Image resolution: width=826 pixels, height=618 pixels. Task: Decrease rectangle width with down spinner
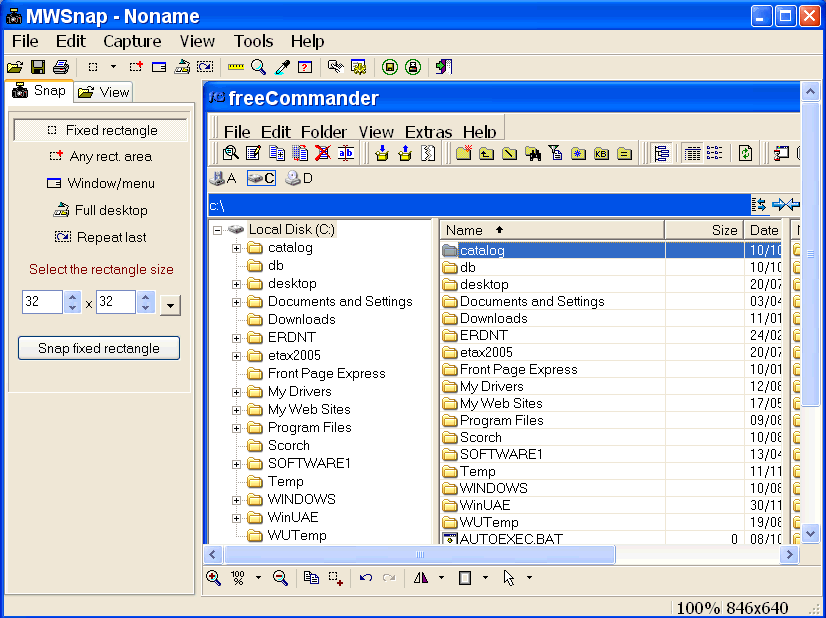(x=73, y=308)
